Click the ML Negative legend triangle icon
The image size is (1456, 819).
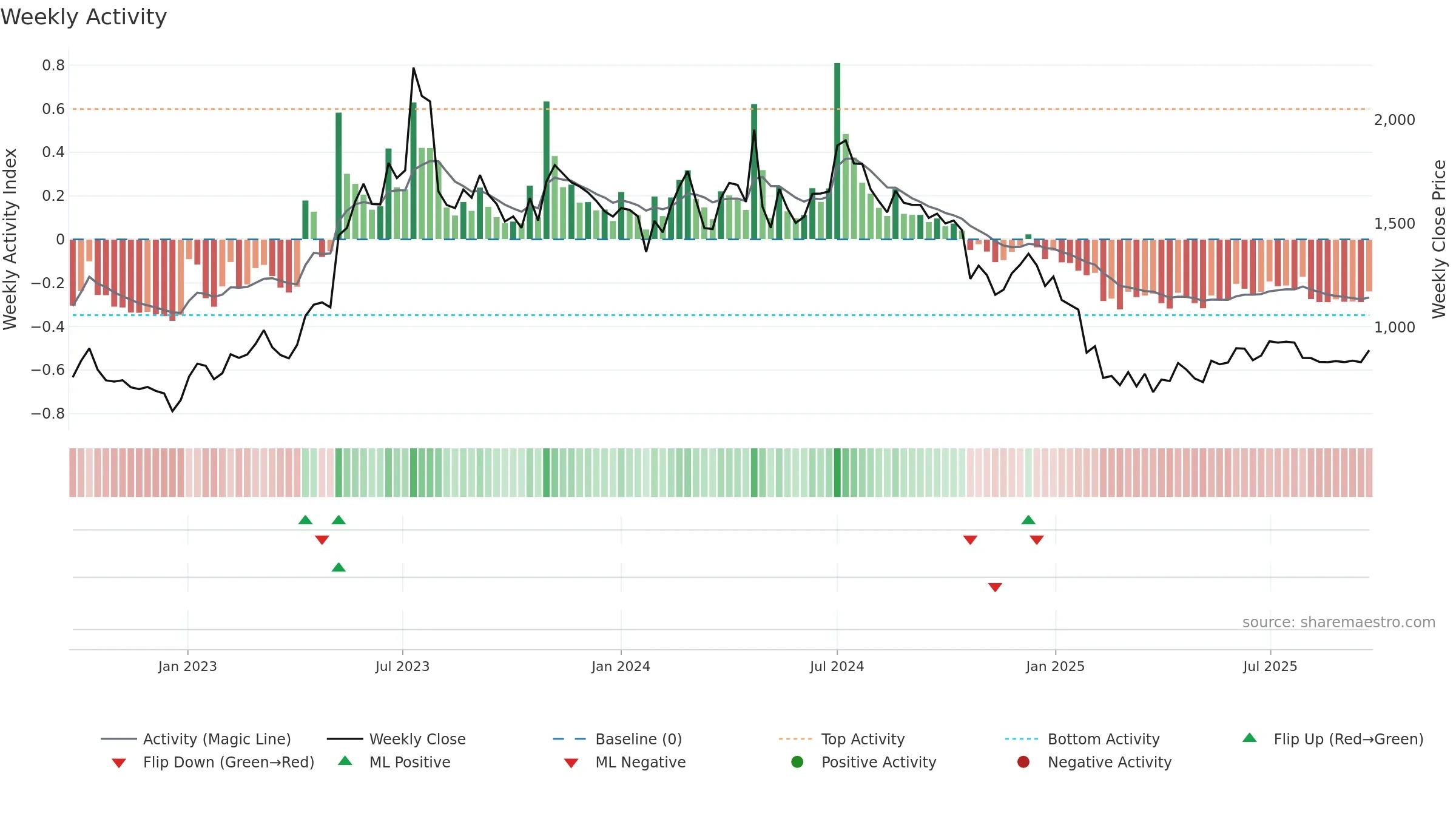[571, 763]
